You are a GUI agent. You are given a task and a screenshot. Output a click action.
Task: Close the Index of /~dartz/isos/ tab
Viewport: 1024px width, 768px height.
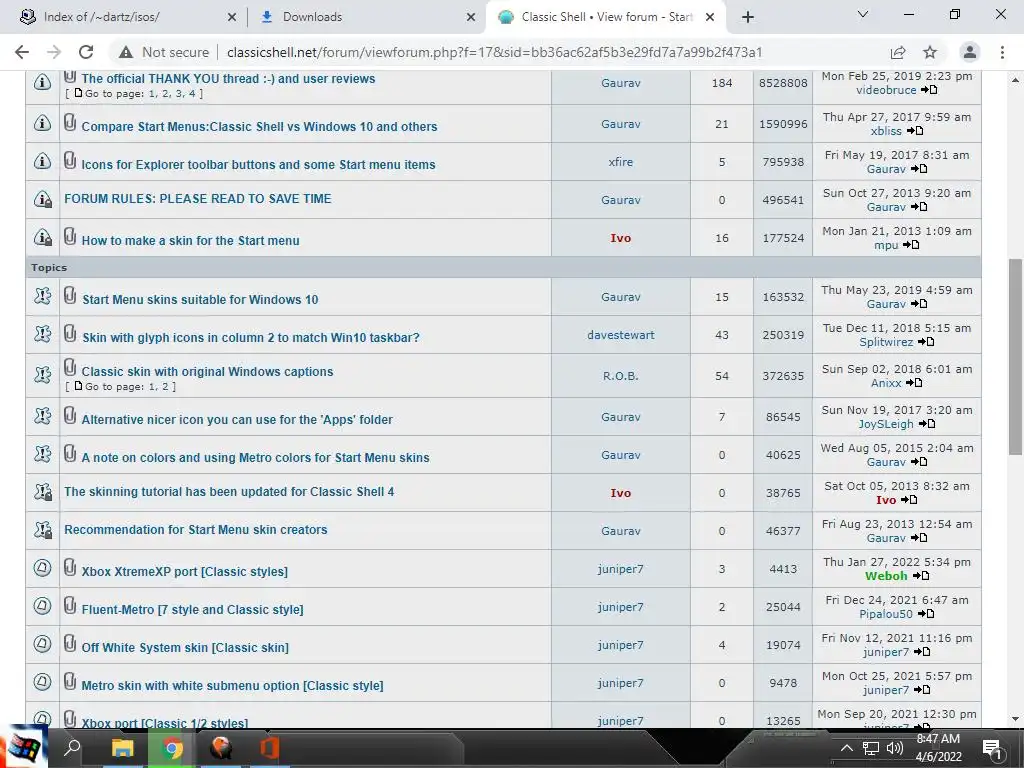[x=232, y=17]
